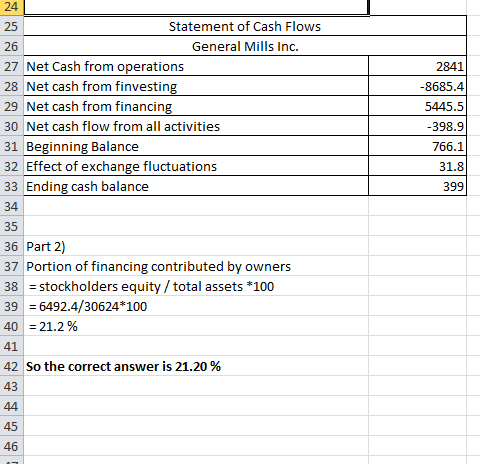480x464 pixels.
Task: Select row header 32
Action: 11,166
